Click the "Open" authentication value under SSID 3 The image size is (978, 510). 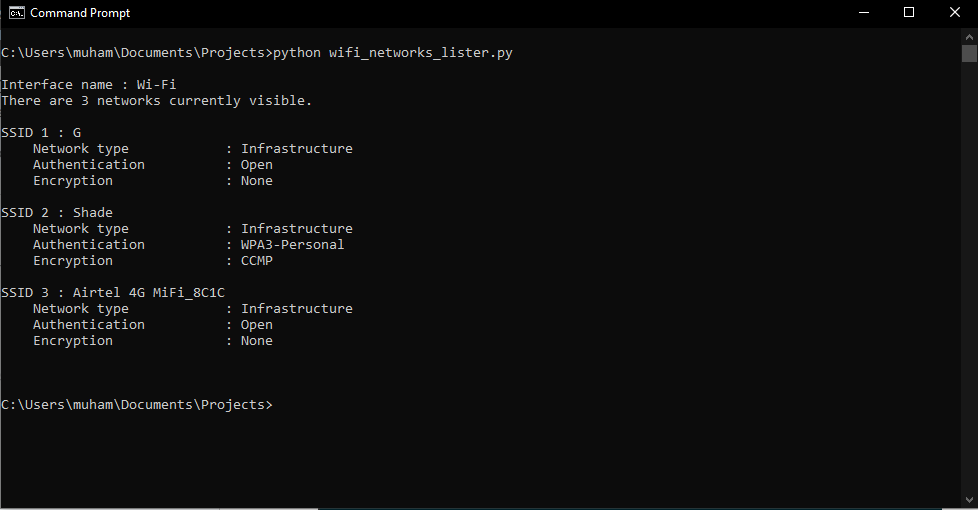257,325
